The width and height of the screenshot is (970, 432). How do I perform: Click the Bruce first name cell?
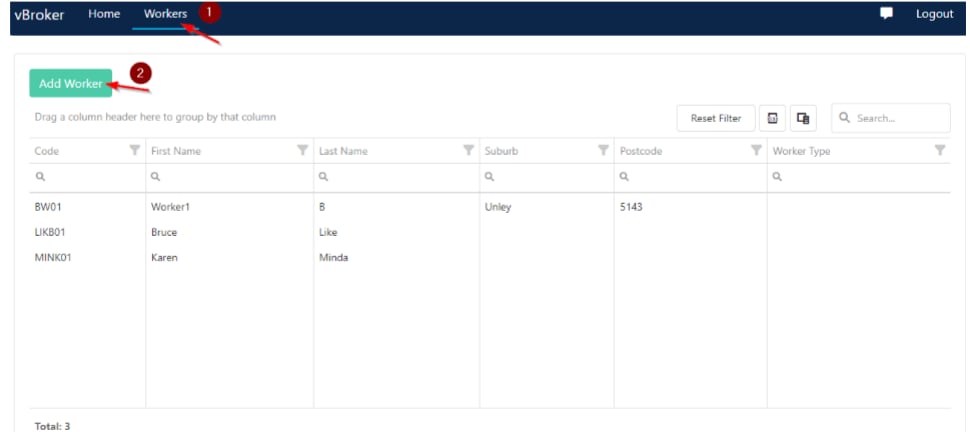(230, 233)
